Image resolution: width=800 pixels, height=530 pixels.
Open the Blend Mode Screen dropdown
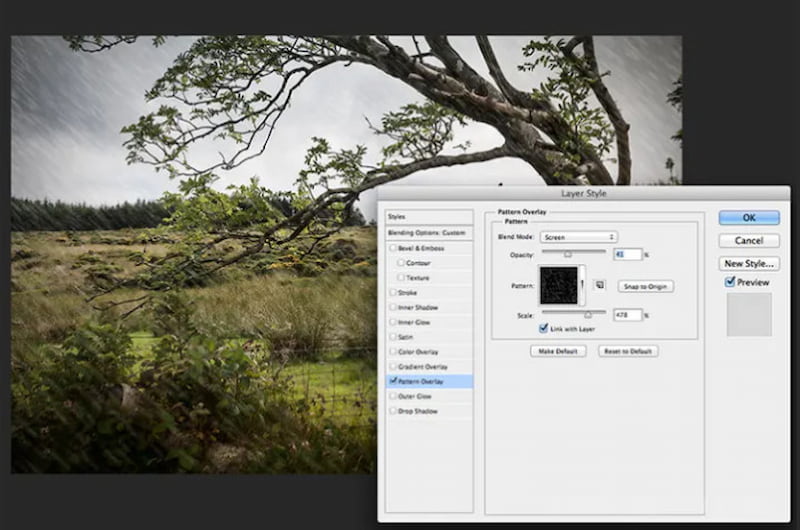tap(579, 237)
